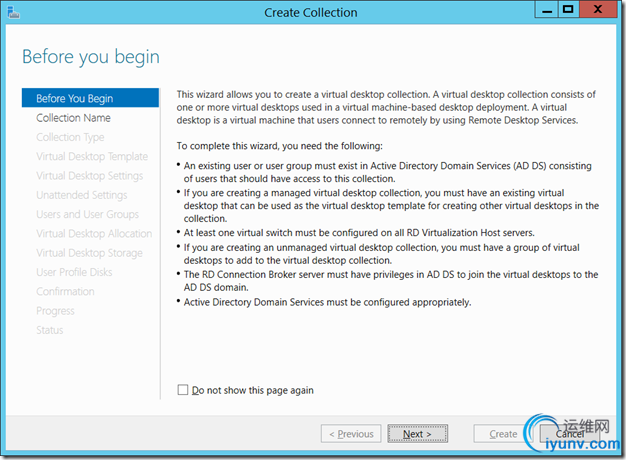
Task: Close the Create Collection window
Action: click(598, 10)
